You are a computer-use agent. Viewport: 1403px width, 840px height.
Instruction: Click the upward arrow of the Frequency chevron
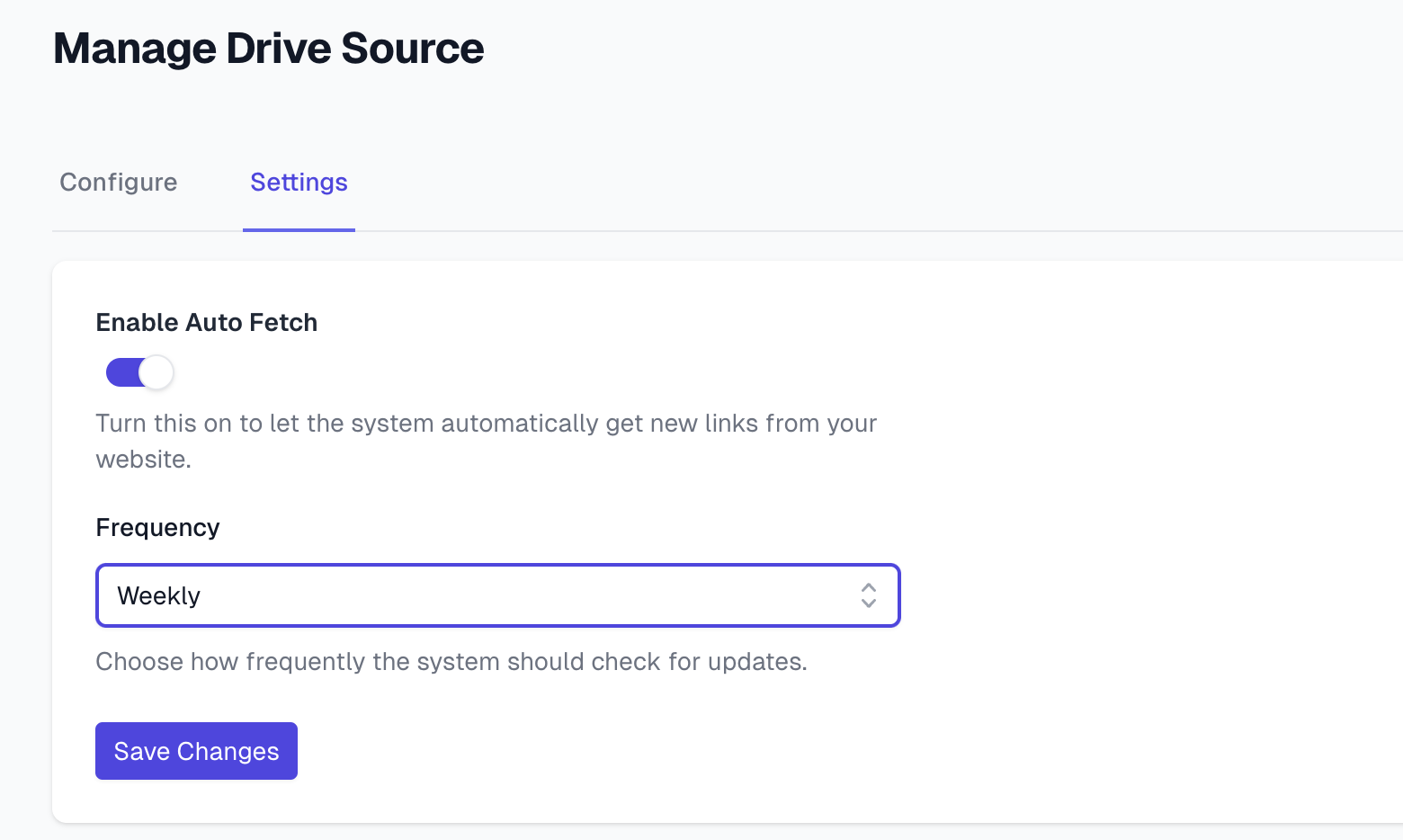pyautogui.click(x=868, y=587)
